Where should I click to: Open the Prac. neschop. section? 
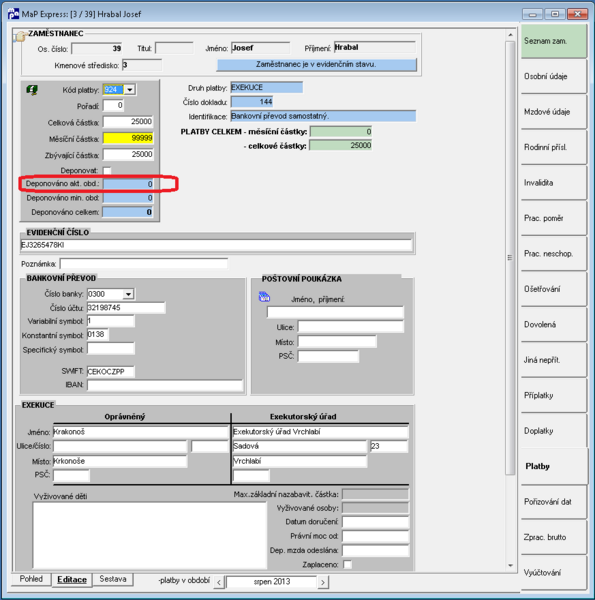(553, 254)
